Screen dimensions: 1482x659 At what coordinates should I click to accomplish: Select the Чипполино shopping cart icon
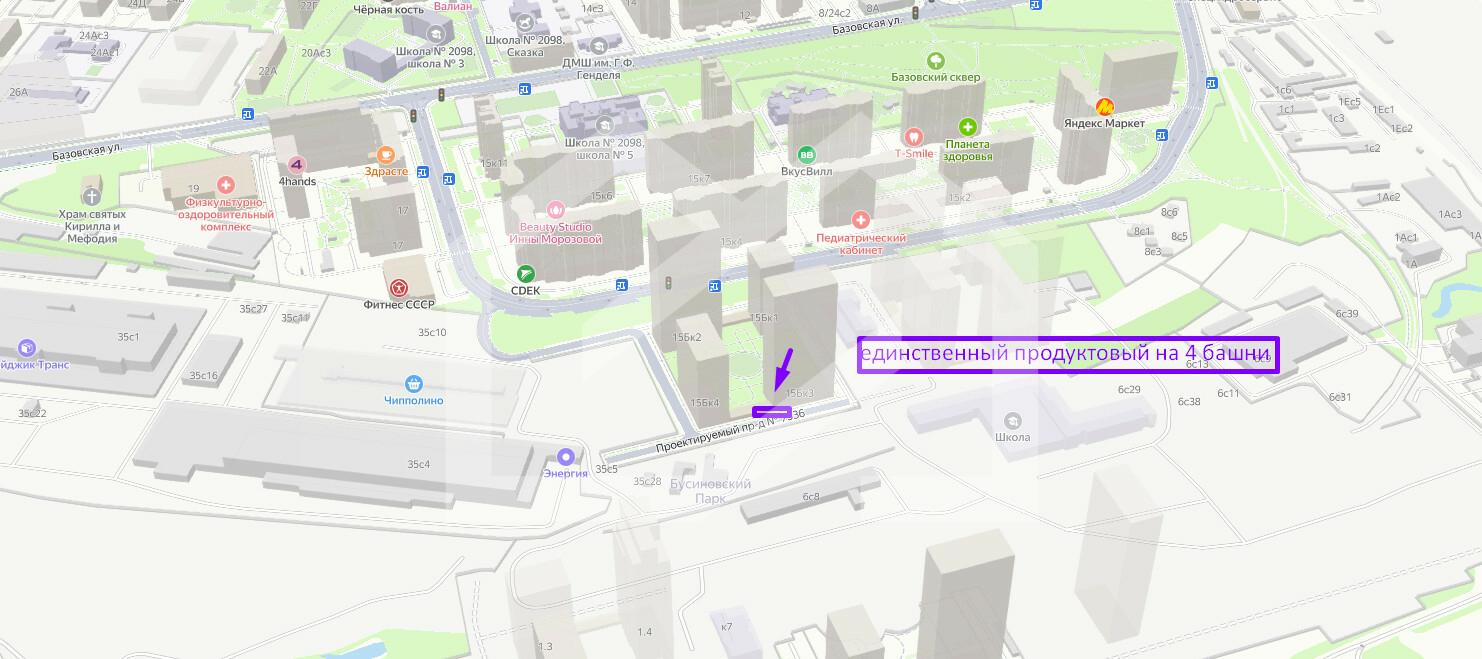(414, 384)
